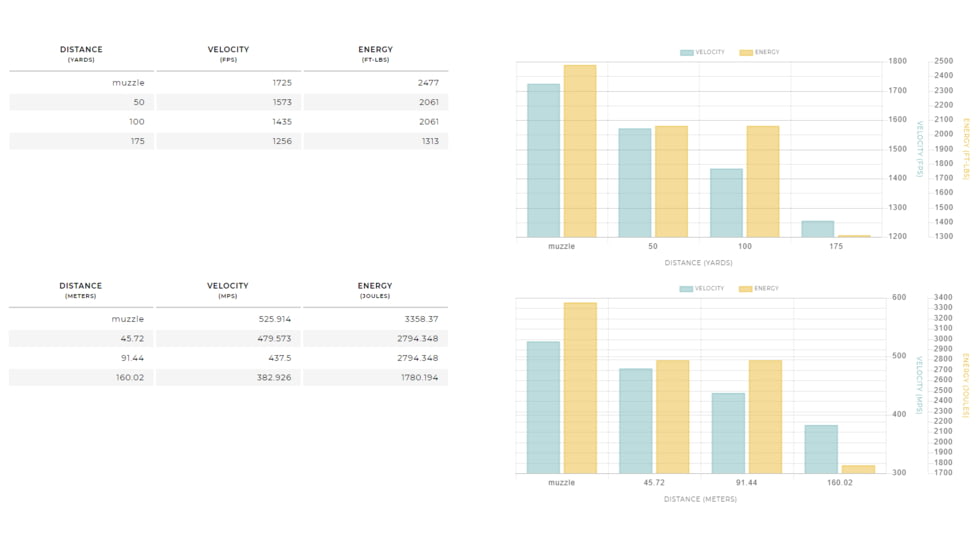The width and height of the screenshot is (978, 550).
Task: Click the DISTANCE (METERS) table column header
Action: pyautogui.click(x=81, y=290)
